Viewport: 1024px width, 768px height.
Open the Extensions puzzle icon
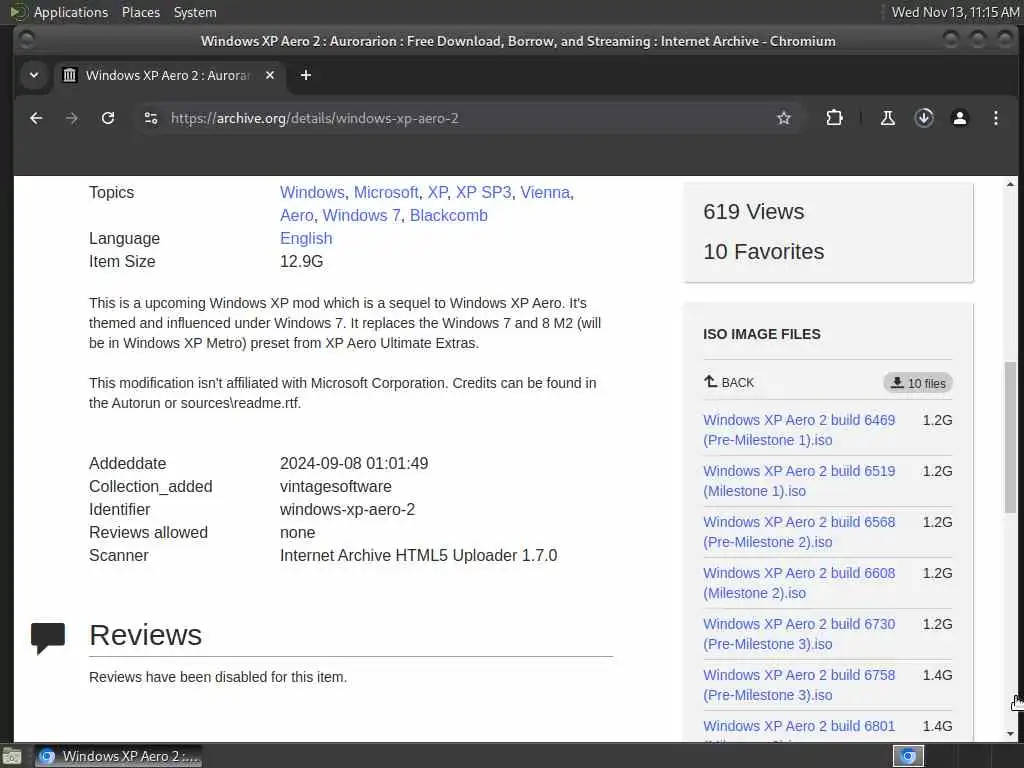click(x=834, y=118)
